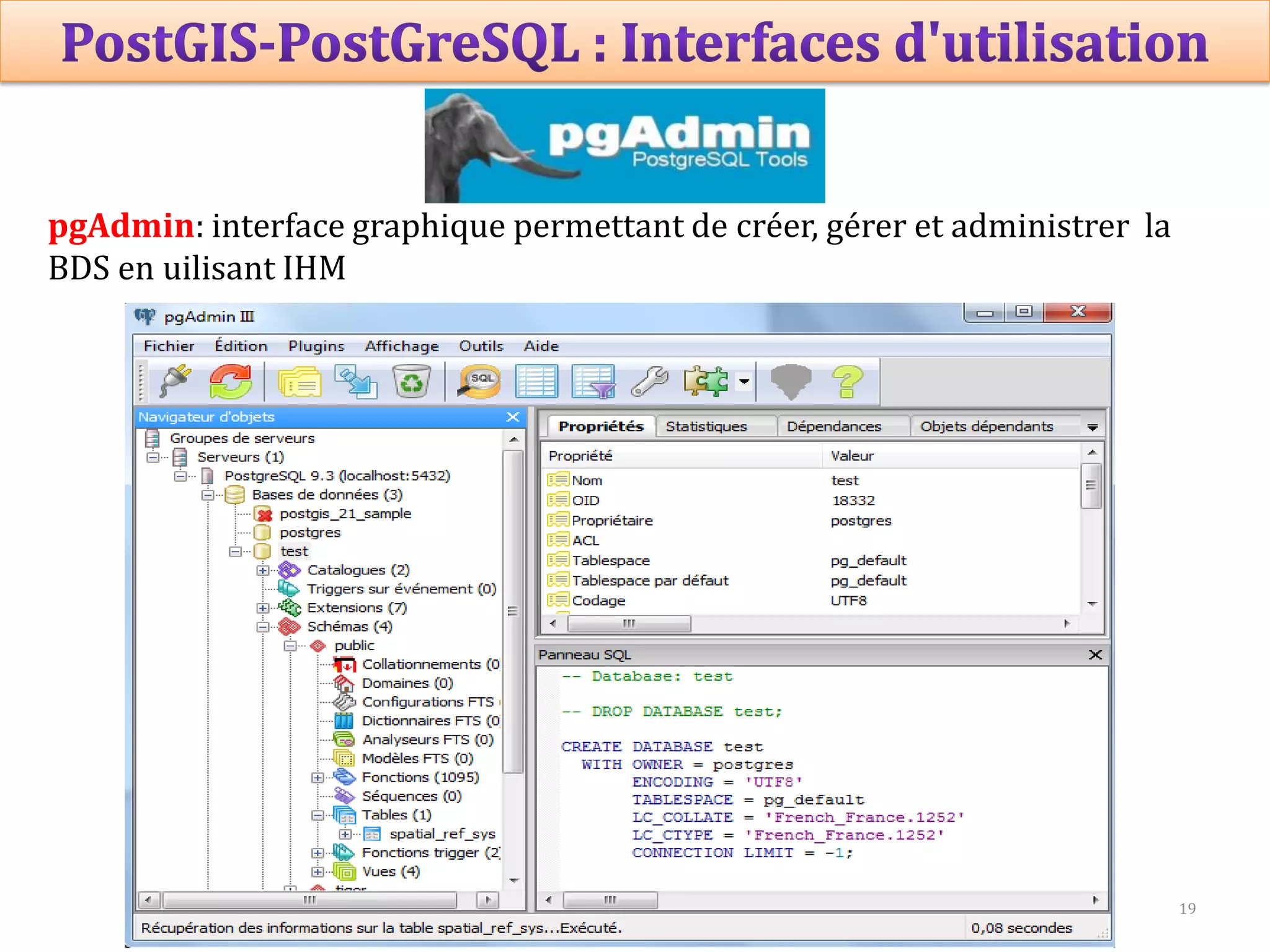1270x952 pixels.
Task: Click the SQL panel horizontal scrollbar thumb
Action: (610, 899)
